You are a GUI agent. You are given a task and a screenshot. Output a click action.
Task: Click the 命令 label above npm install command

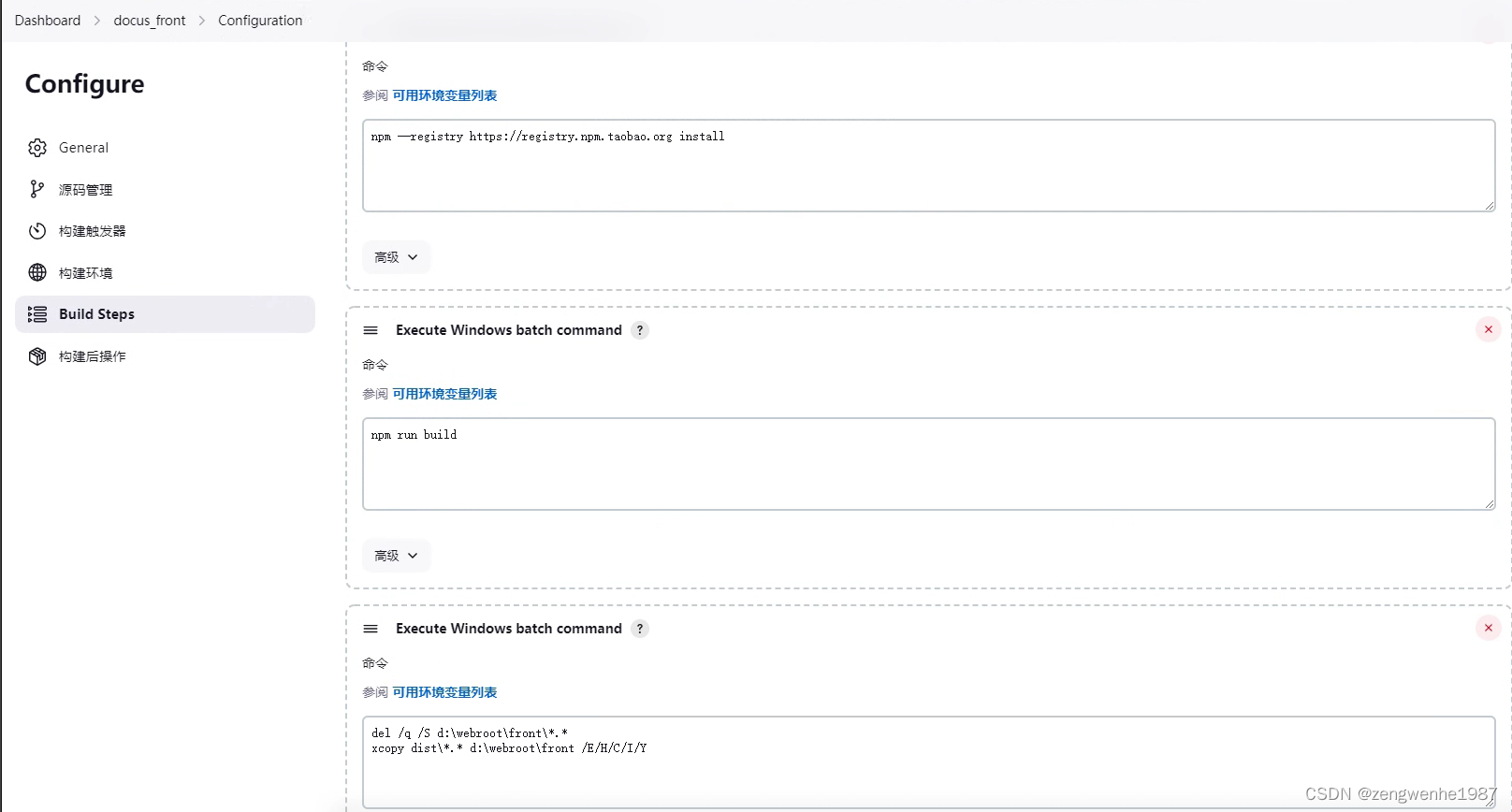pos(375,66)
